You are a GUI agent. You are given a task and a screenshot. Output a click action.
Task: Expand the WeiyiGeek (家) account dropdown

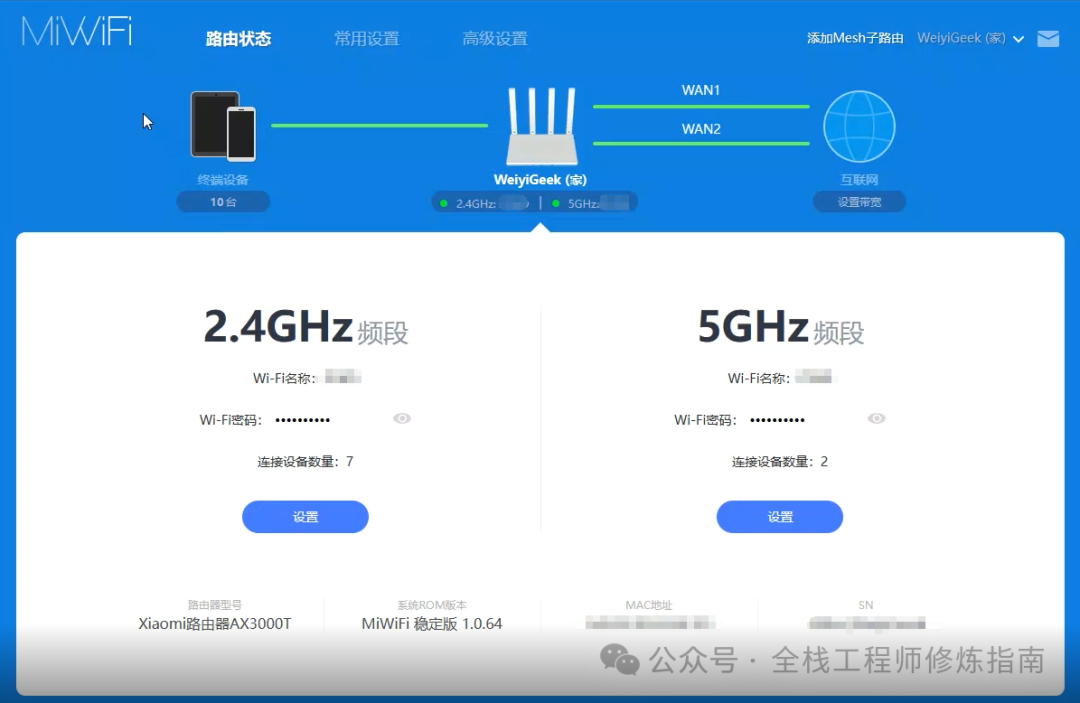[x=970, y=39]
